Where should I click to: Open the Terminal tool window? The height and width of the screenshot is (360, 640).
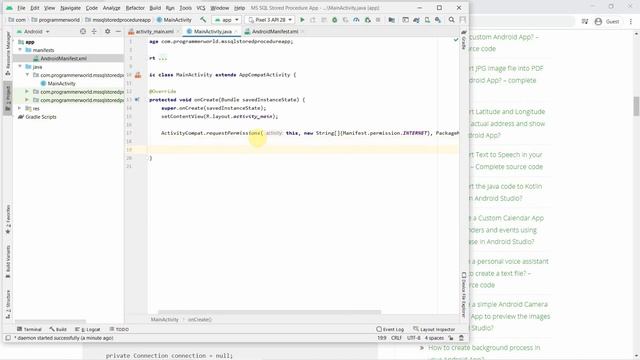(x=29, y=329)
